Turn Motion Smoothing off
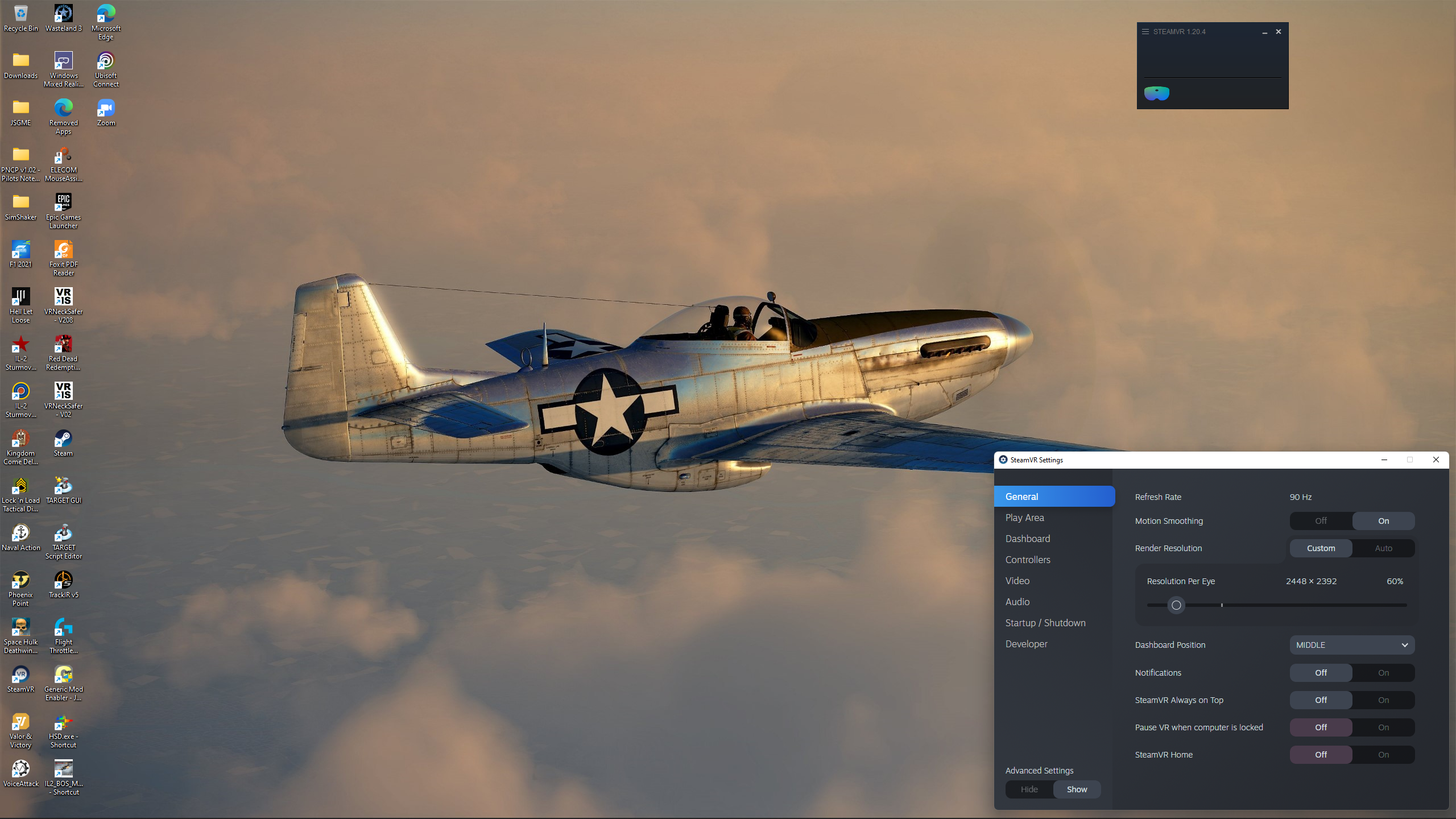This screenshot has width=1456, height=819. [x=1321, y=521]
